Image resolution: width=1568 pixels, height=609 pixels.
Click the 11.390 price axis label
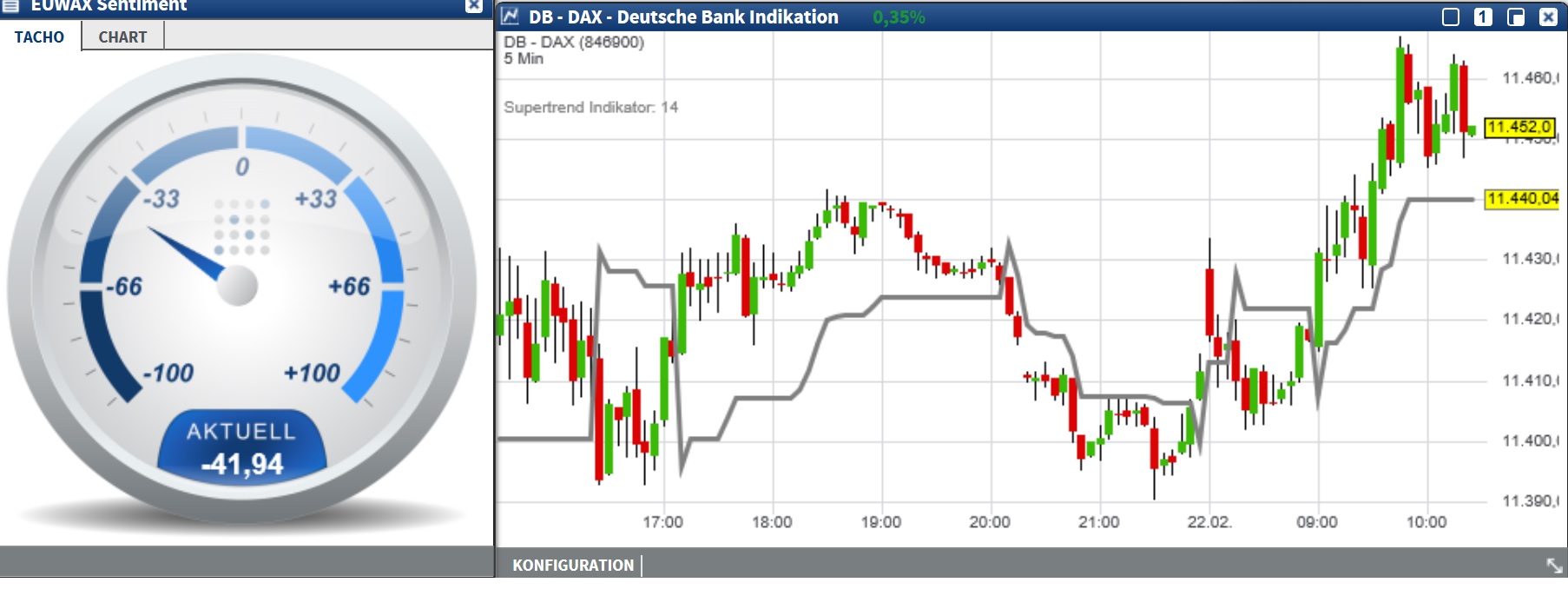pyautogui.click(x=1531, y=501)
